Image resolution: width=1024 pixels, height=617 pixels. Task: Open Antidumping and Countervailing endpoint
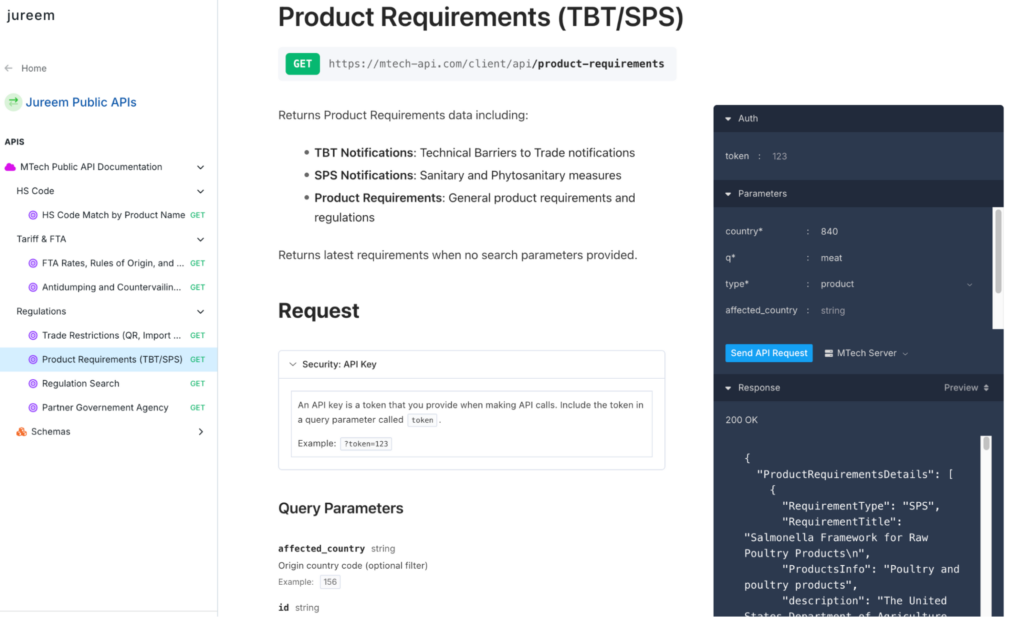pos(112,287)
